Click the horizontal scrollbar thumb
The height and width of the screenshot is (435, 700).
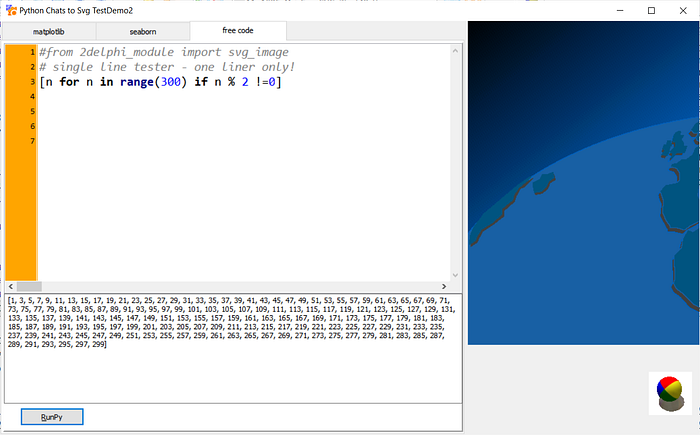coord(29,286)
